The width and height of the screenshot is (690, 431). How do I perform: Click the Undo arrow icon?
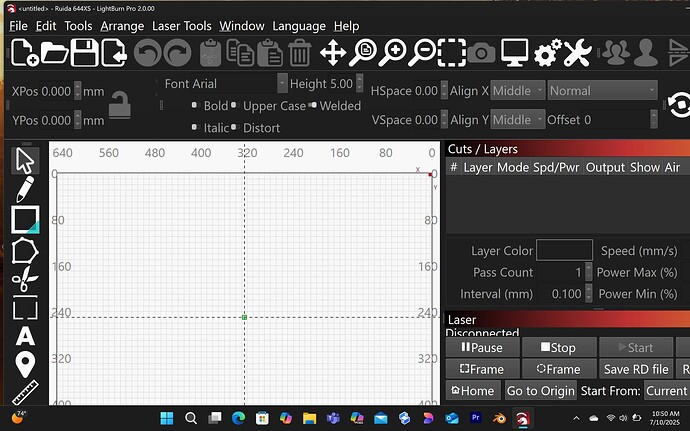point(147,53)
